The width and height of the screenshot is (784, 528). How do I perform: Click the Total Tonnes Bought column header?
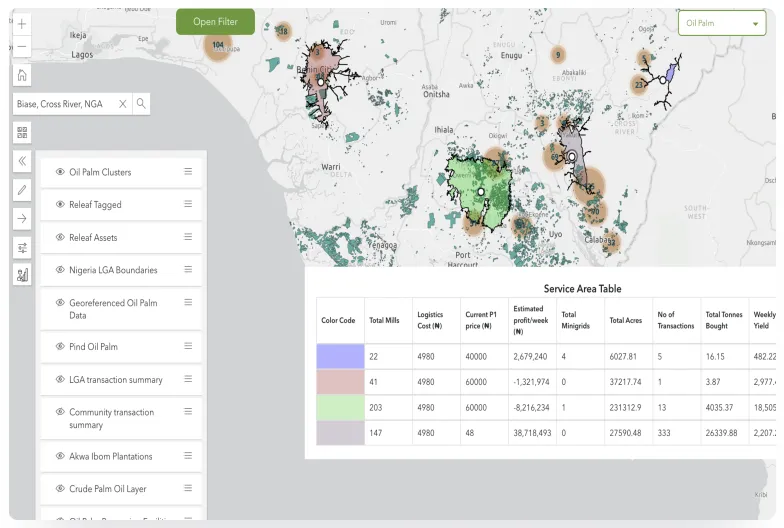[x=724, y=320]
